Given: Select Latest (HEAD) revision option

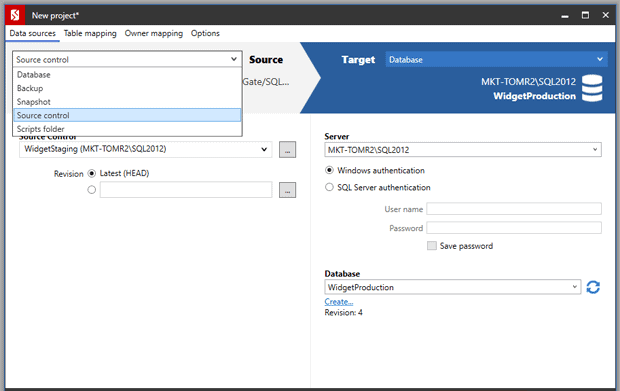Looking at the screenshot, I should [x=92, y=173].
